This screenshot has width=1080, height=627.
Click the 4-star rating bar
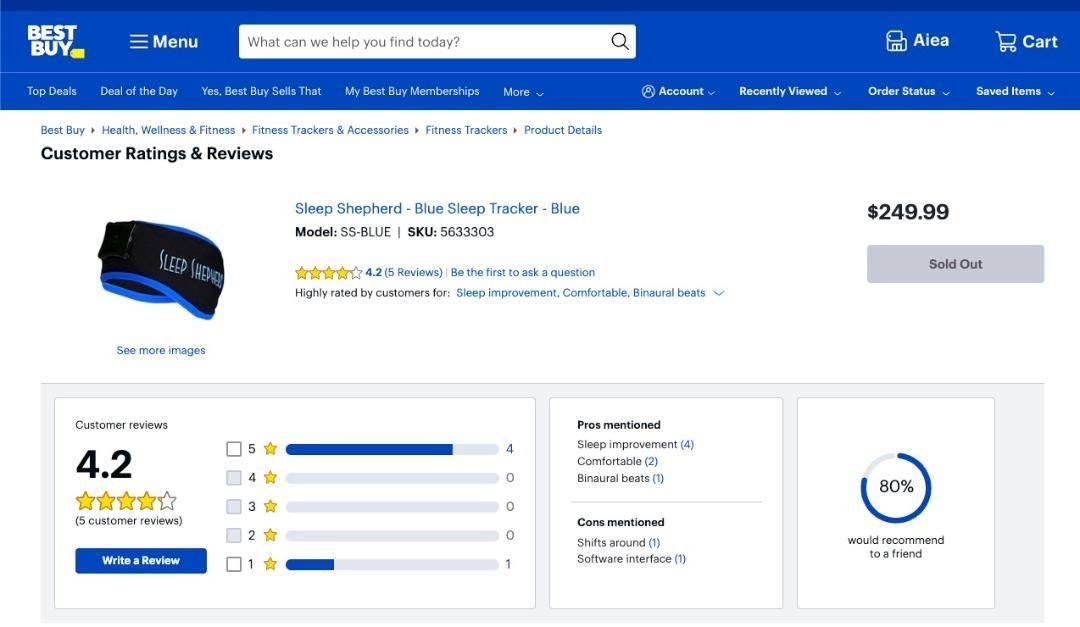click(x=392, y=477)
